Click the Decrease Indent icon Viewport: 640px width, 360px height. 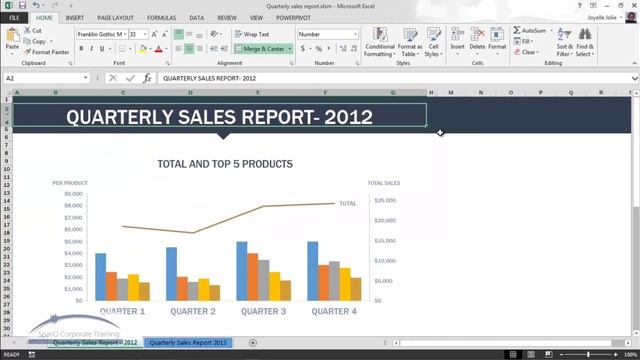pos(213,49)
